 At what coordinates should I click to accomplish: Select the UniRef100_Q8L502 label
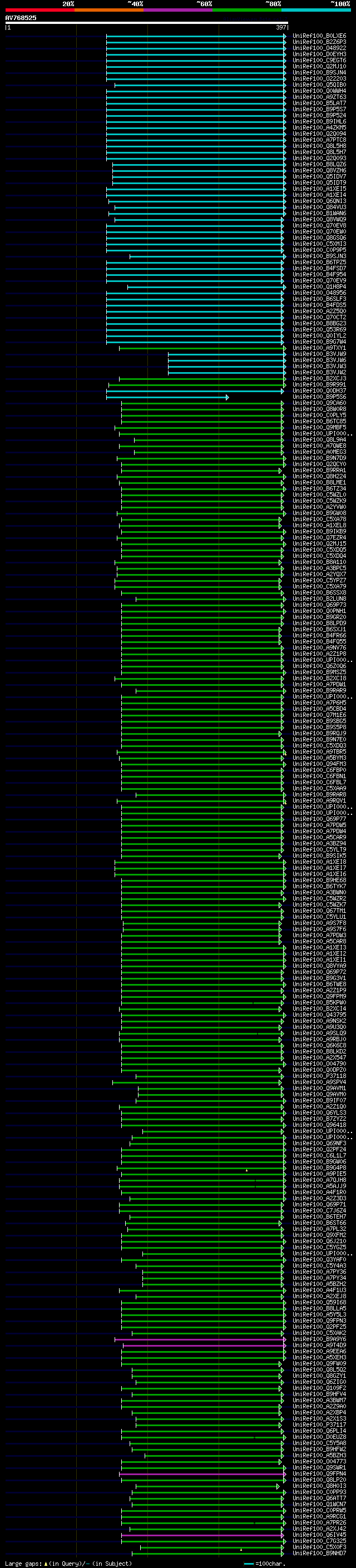[x=319, y=1369]
